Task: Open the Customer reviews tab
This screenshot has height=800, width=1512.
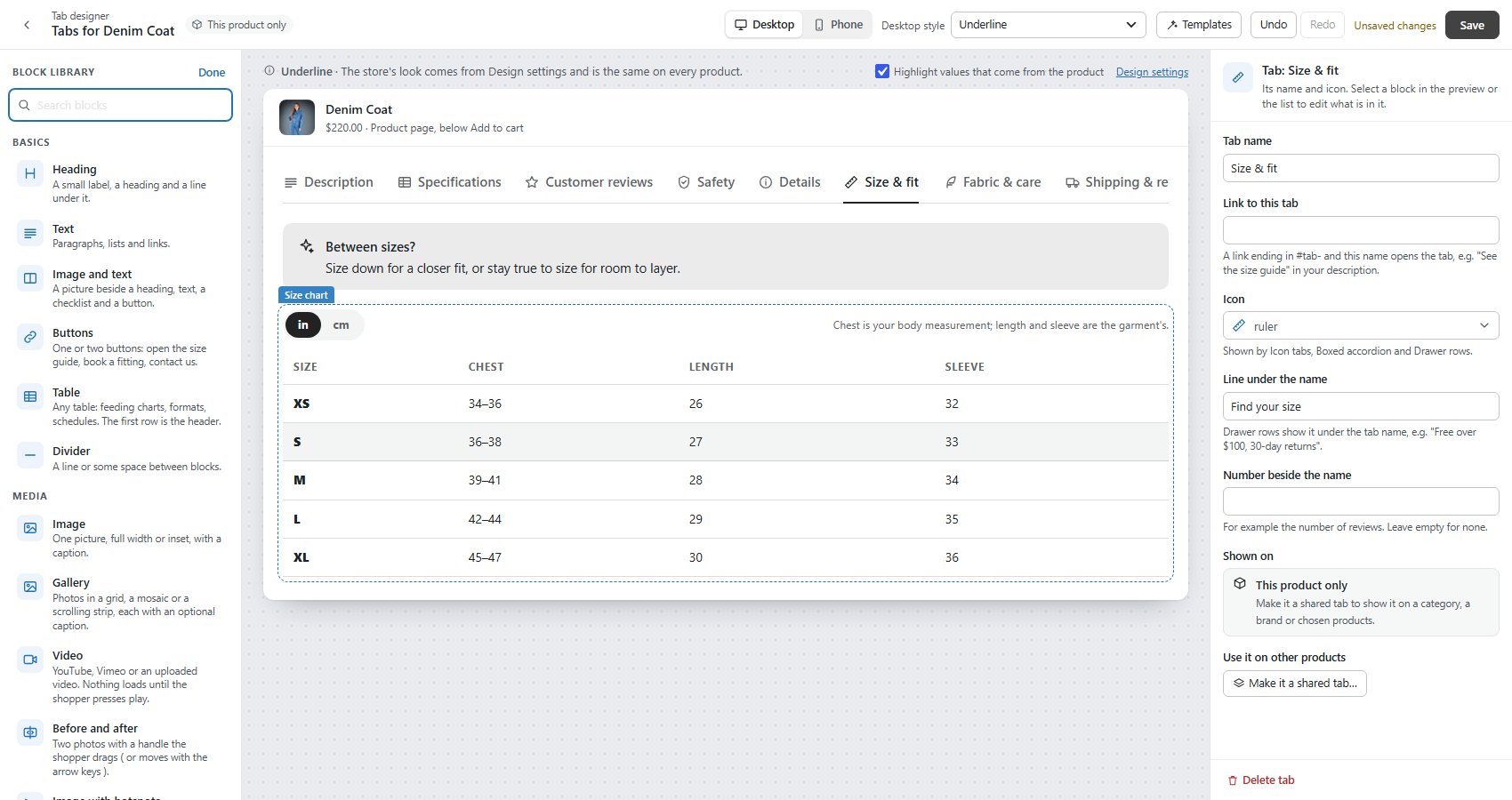Action: [x=589, y=182]
